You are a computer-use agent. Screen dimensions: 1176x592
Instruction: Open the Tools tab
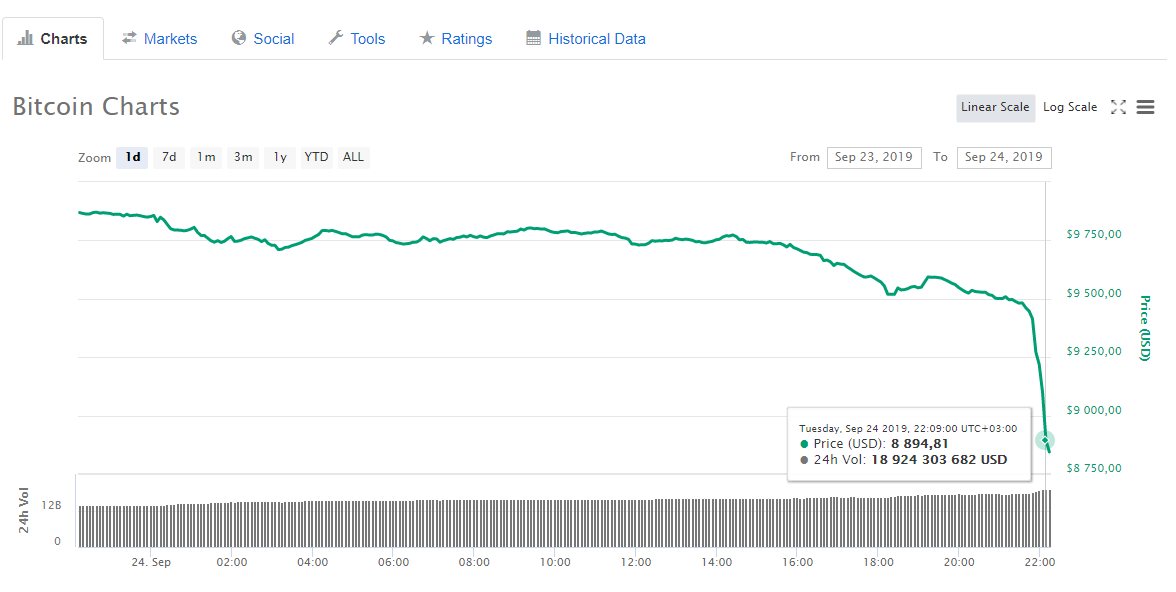tap(357, 38)
